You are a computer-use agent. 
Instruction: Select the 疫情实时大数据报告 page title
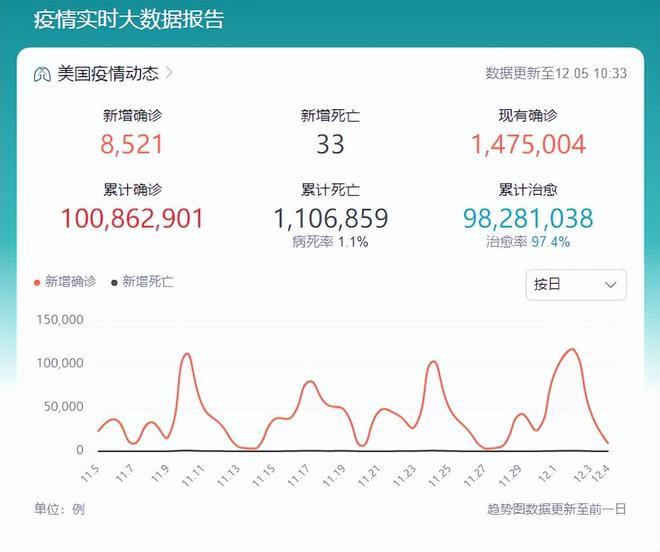tap(129, 20)
